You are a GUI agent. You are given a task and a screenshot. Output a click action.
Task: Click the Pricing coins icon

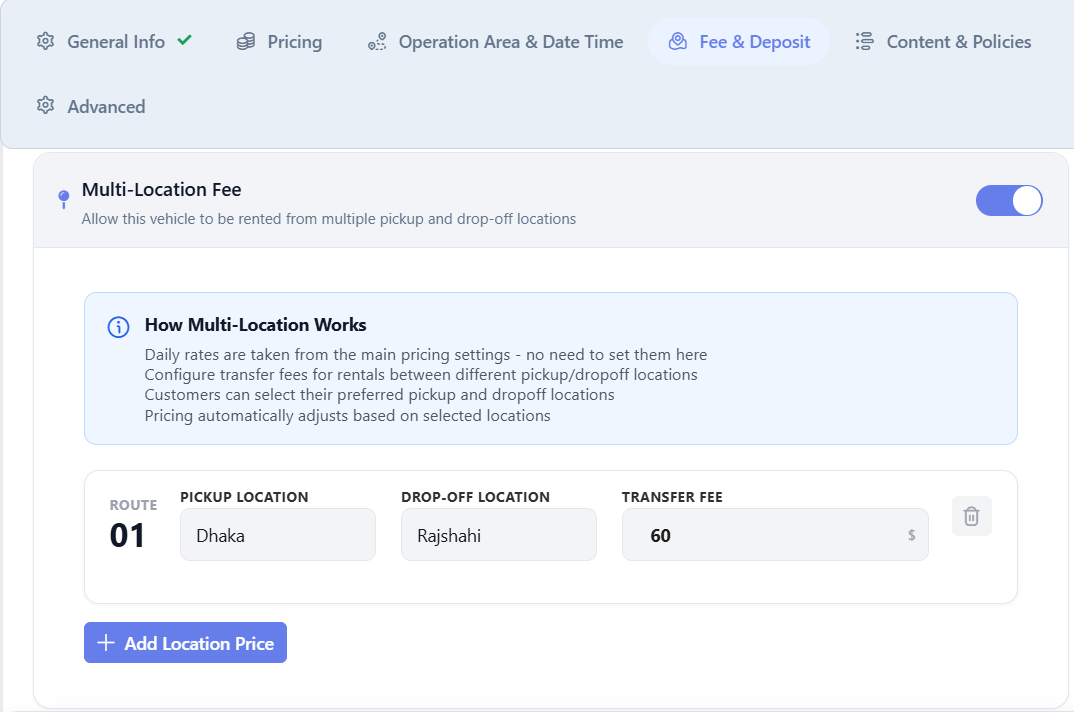point(246,42)
